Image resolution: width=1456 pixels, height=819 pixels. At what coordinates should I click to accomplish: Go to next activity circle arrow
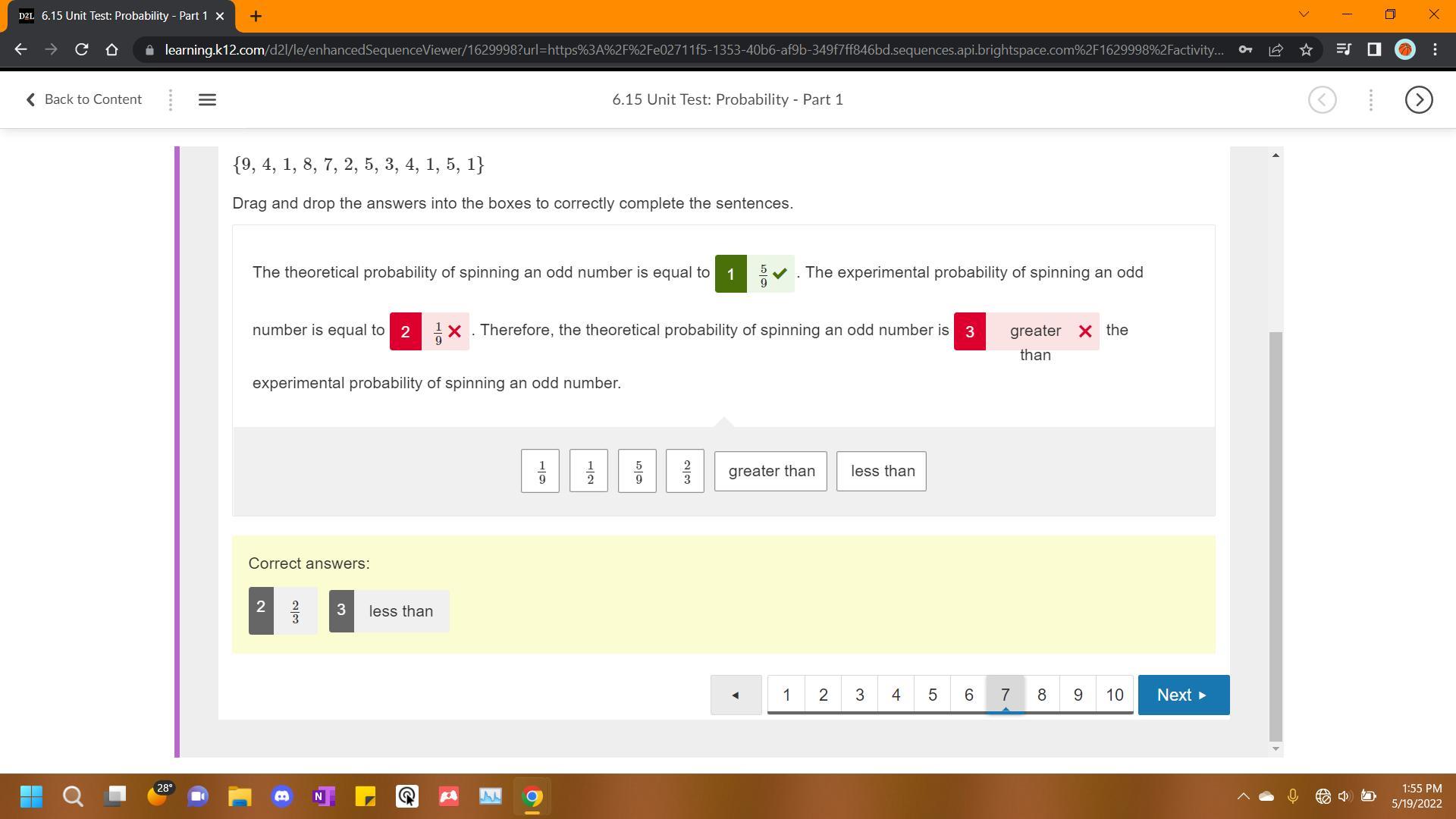(x=1418, y=99)
